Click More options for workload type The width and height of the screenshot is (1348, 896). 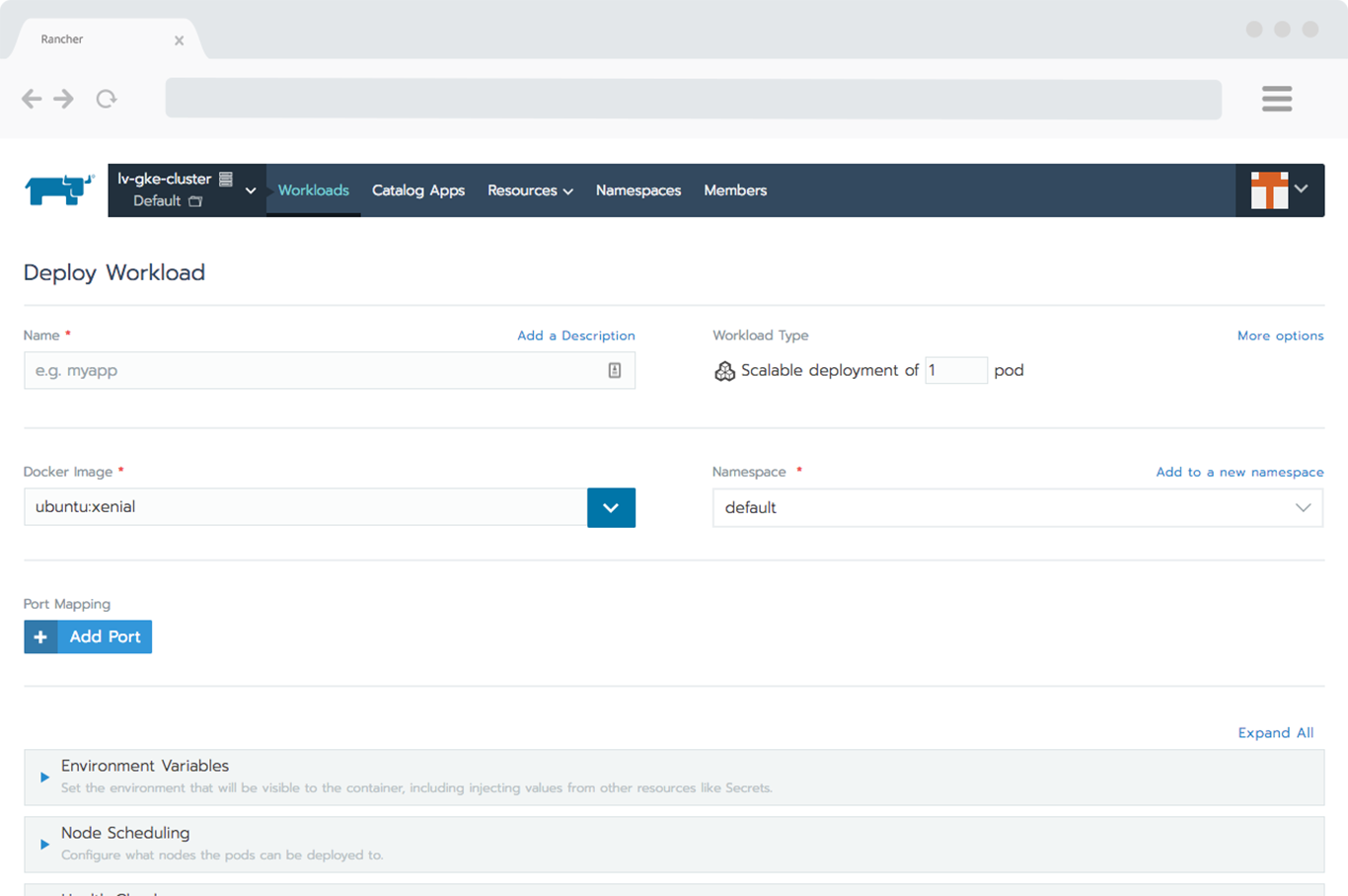click(x=1280, y=336)
